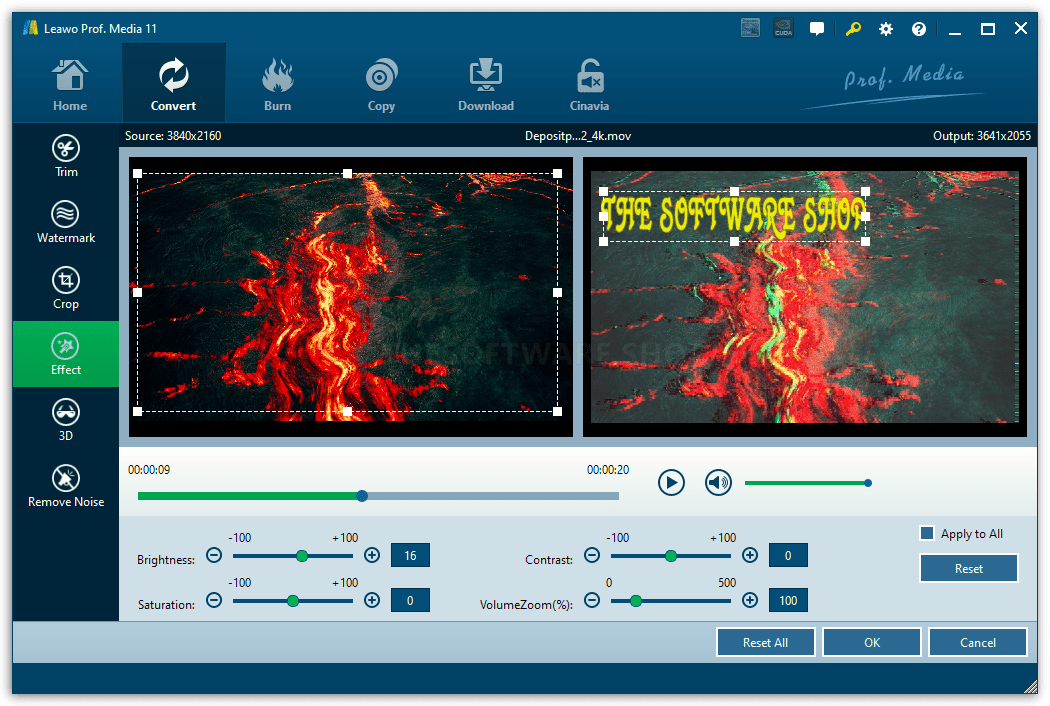Viewport: 1050px width, 706px height.
Task: Click the Depositp...2_4k.mov file name
Action: [578, 136]
